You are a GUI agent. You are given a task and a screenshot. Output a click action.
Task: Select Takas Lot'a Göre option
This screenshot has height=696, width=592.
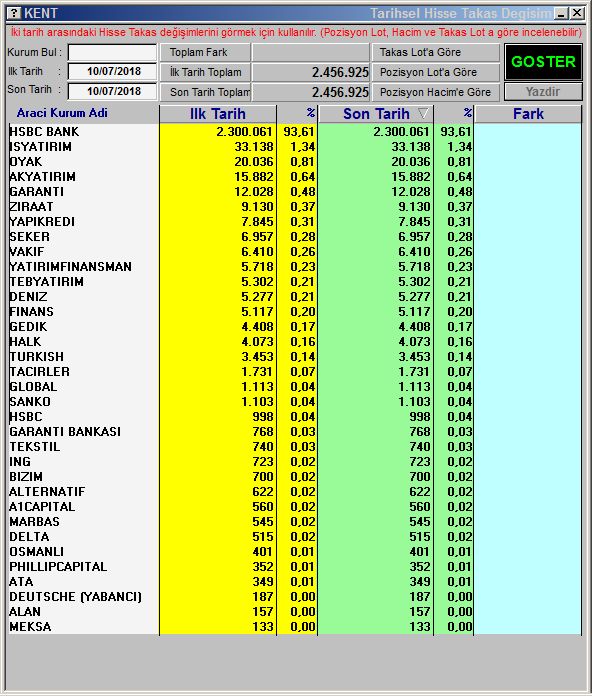435,52
